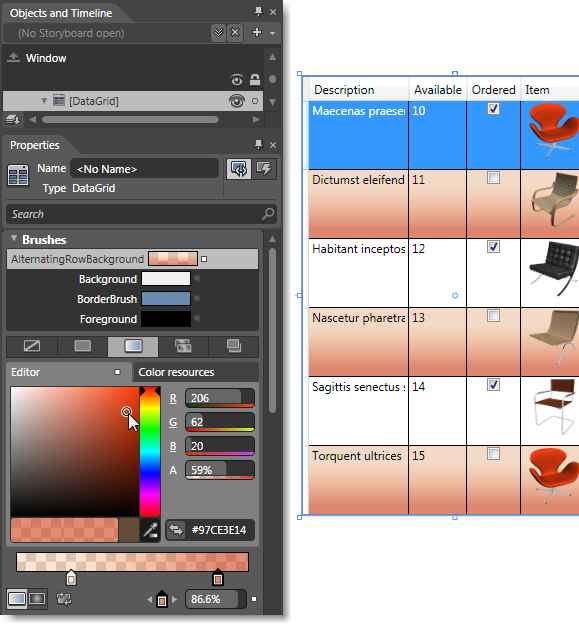Select the Background brush swatch

tap(166, 279)
